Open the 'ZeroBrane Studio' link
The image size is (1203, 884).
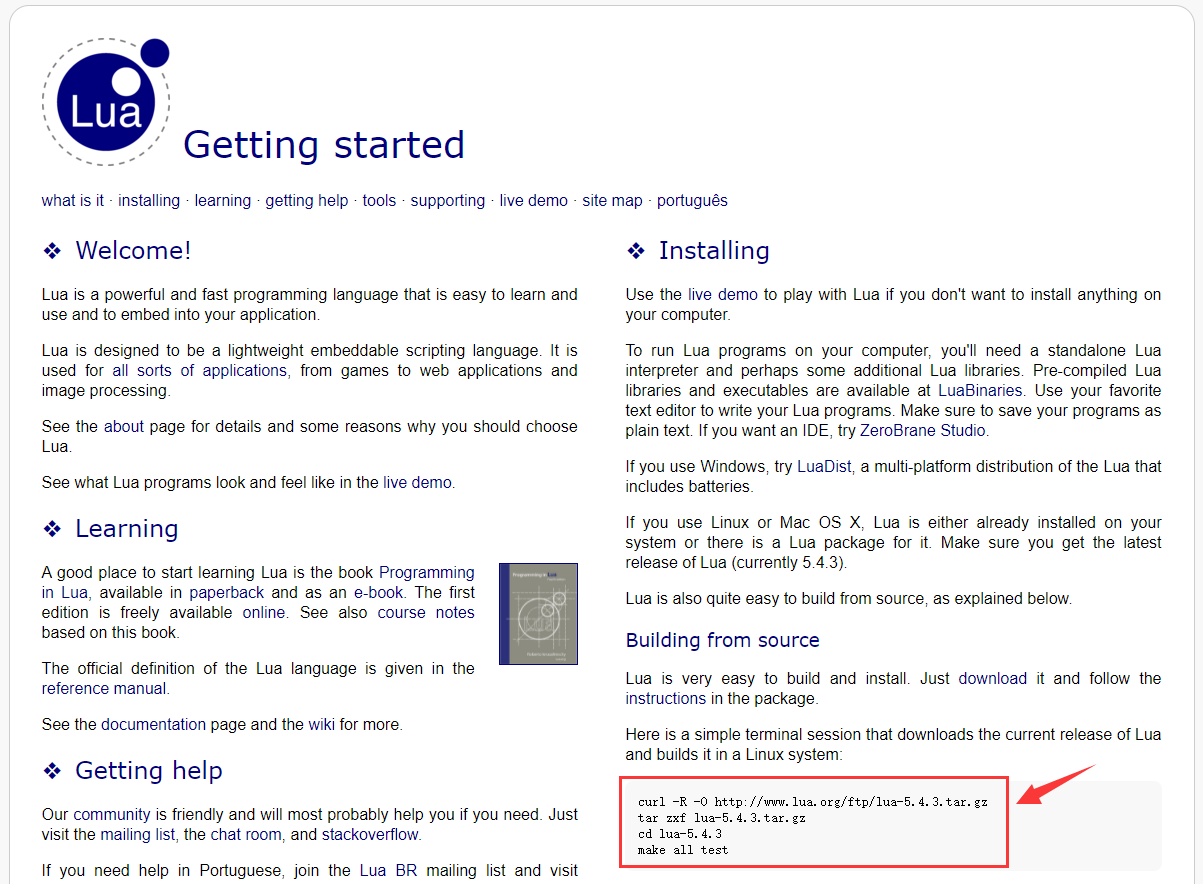tap(923, 430)
